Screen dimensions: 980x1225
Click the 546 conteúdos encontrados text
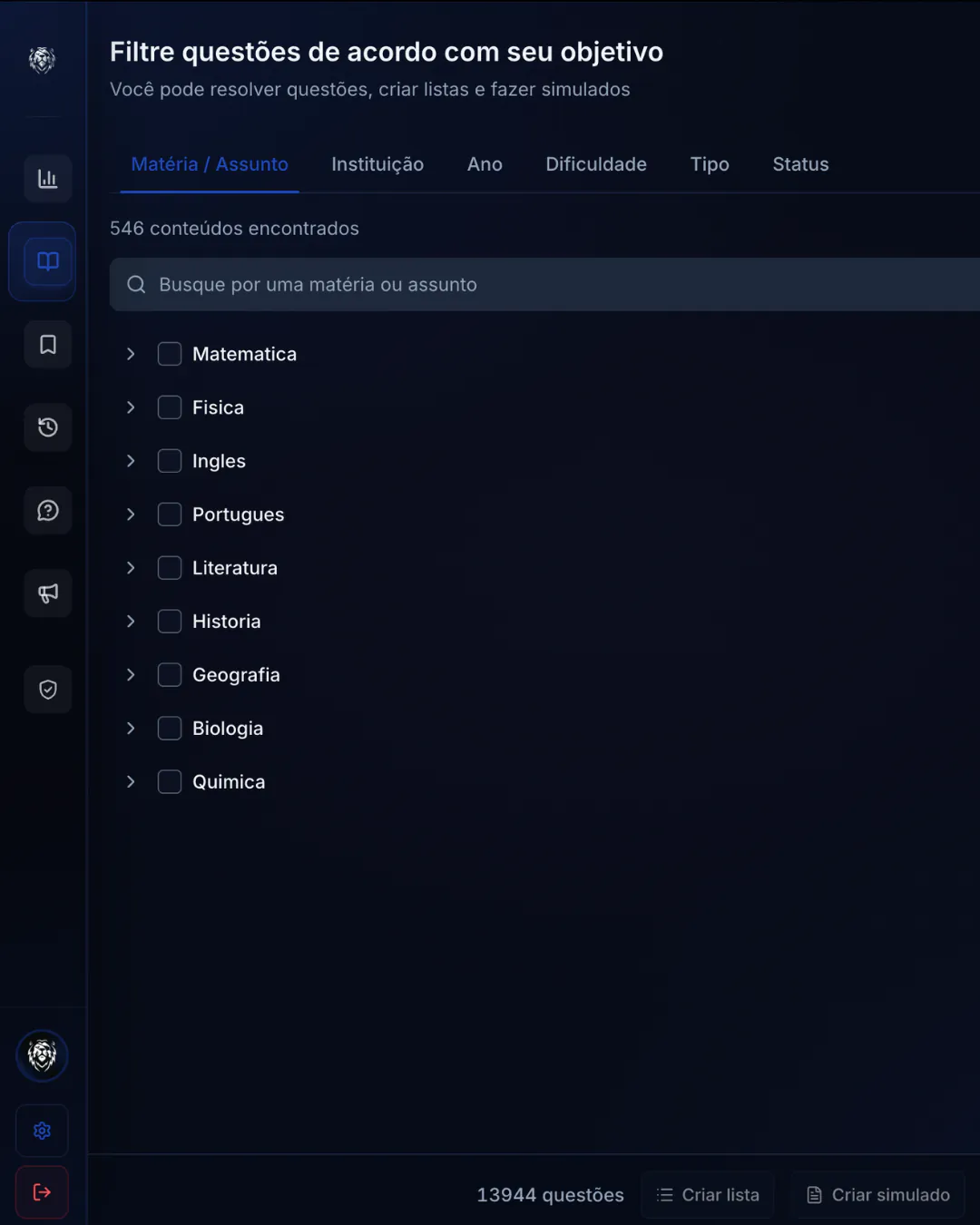234,229
